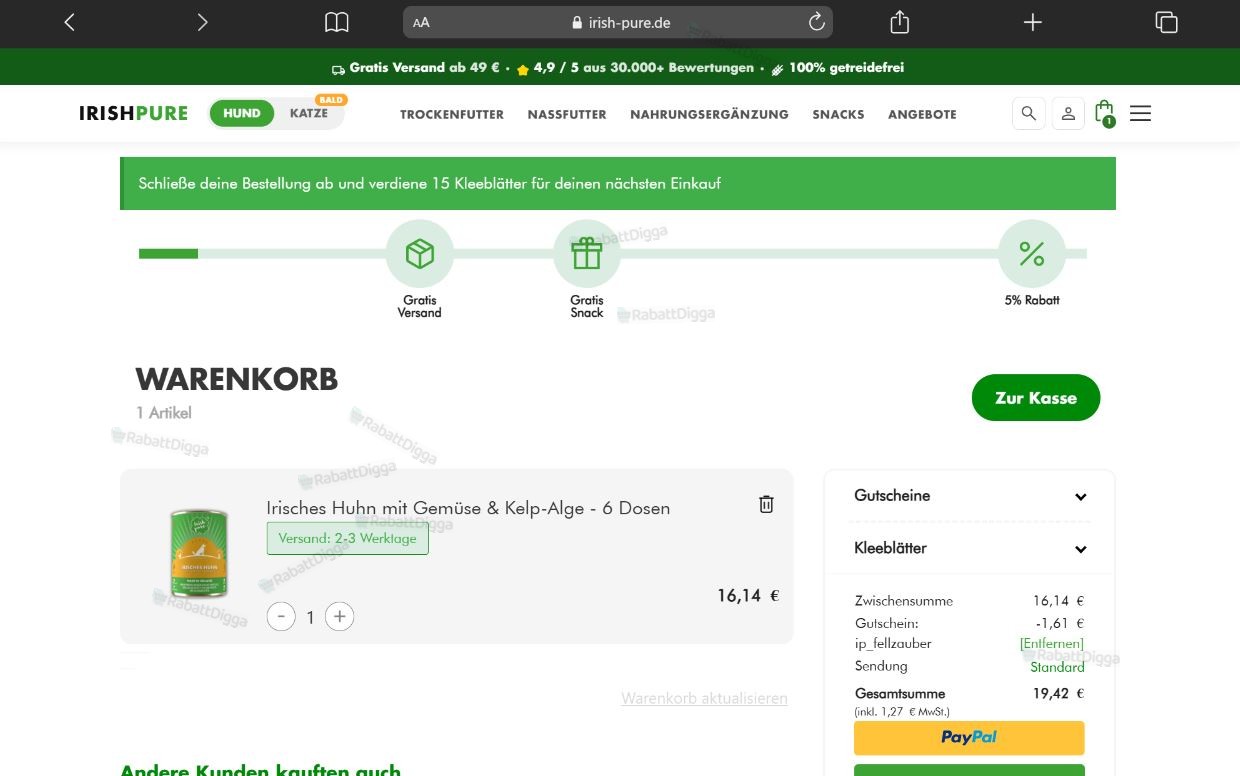Image resolution: width=1240 pixels, height=776 pixels.
Task: Tap the AA reader text size control
Action: click(x=421, y=23)
